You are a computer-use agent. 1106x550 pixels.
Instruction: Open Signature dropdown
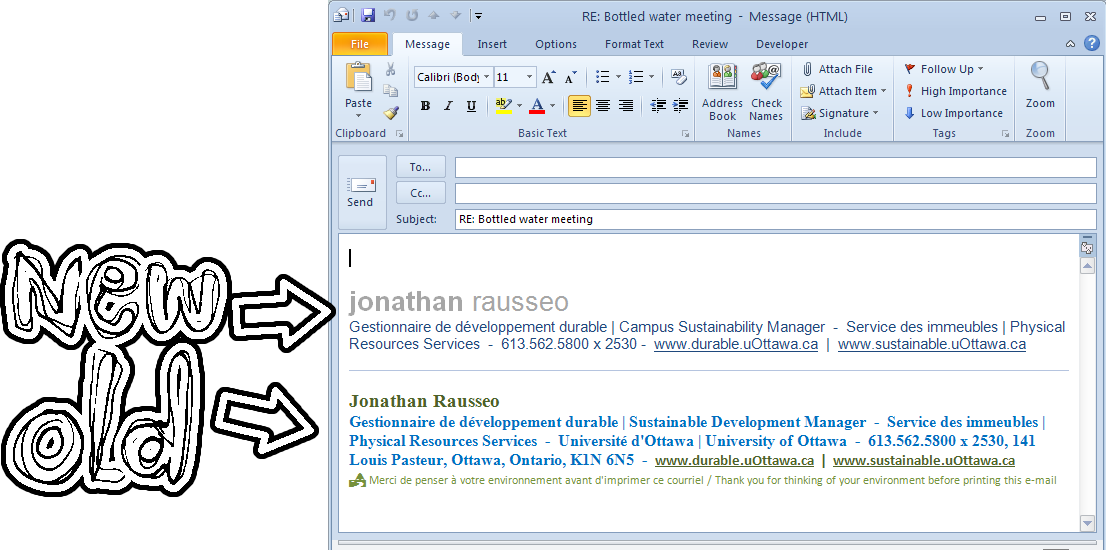(839, 113)
